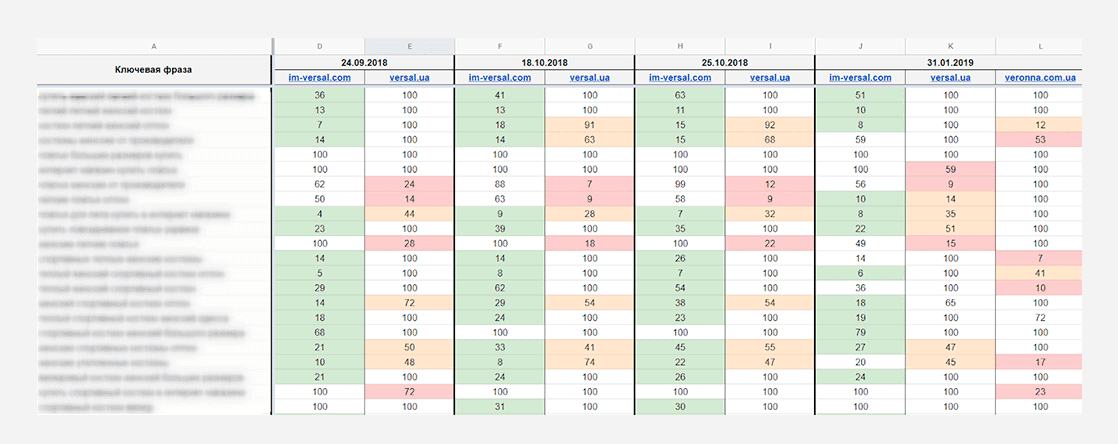Select the 25.10.2018 date header cell
1118x444 pixels.
click(724, 63)
